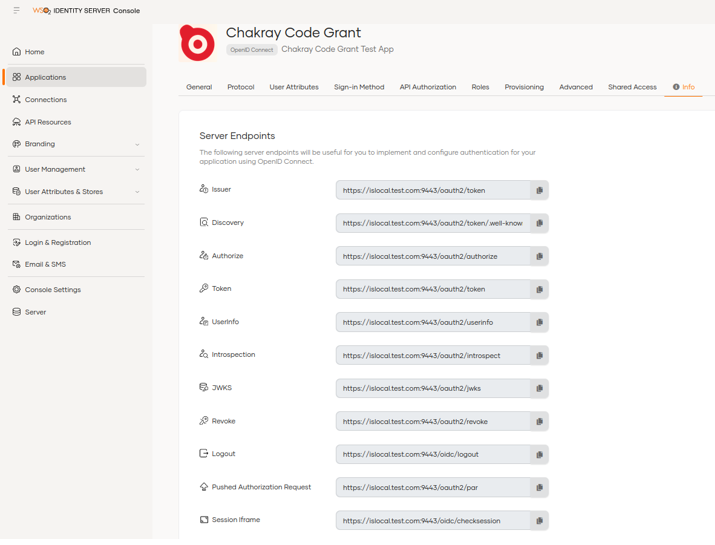
Task: Copy the Session Iframe URL
Action: tap(539, 520)
